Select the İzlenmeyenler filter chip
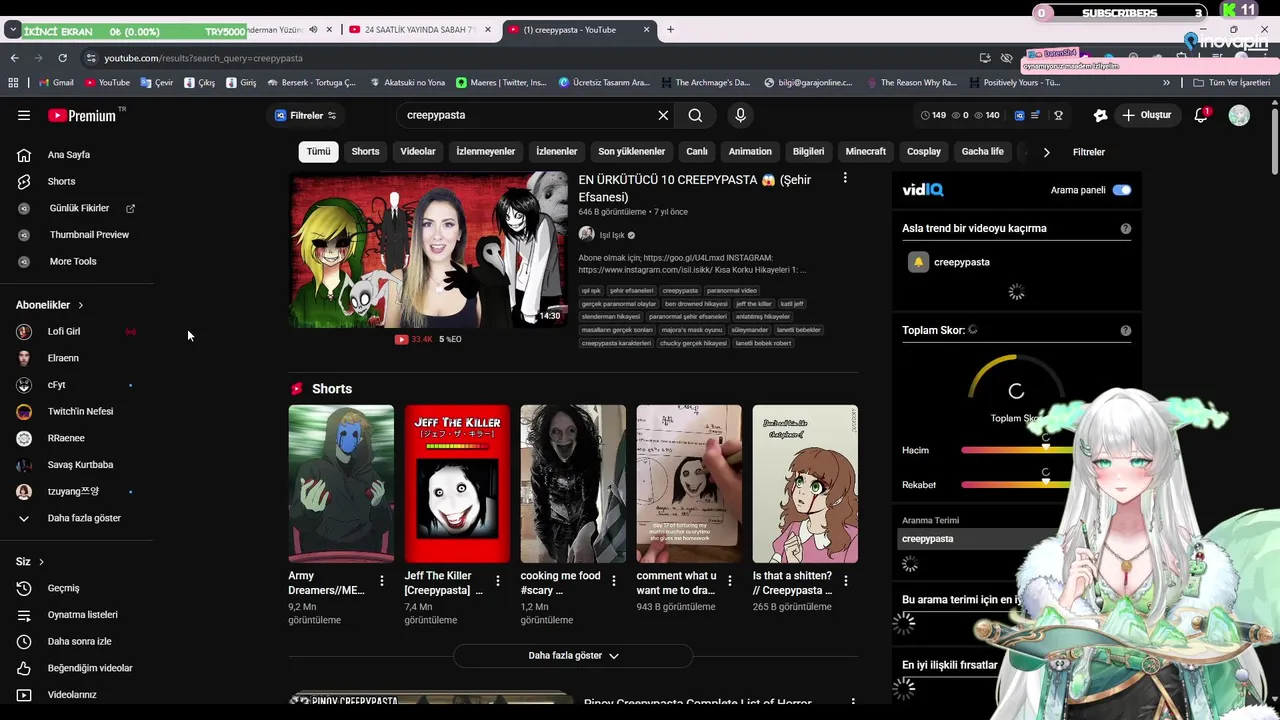1280x720 pixels. tap(486, 152)
